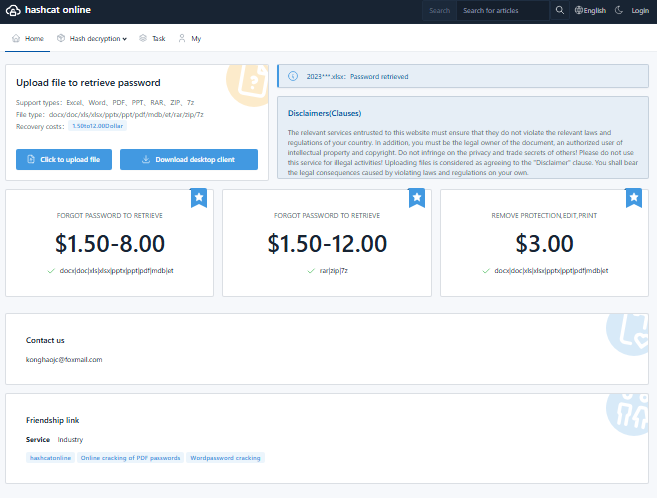The height and width of the screenshot is (498, 657).
Task: Click the Click to upload file button
Action: click(64, 160)
